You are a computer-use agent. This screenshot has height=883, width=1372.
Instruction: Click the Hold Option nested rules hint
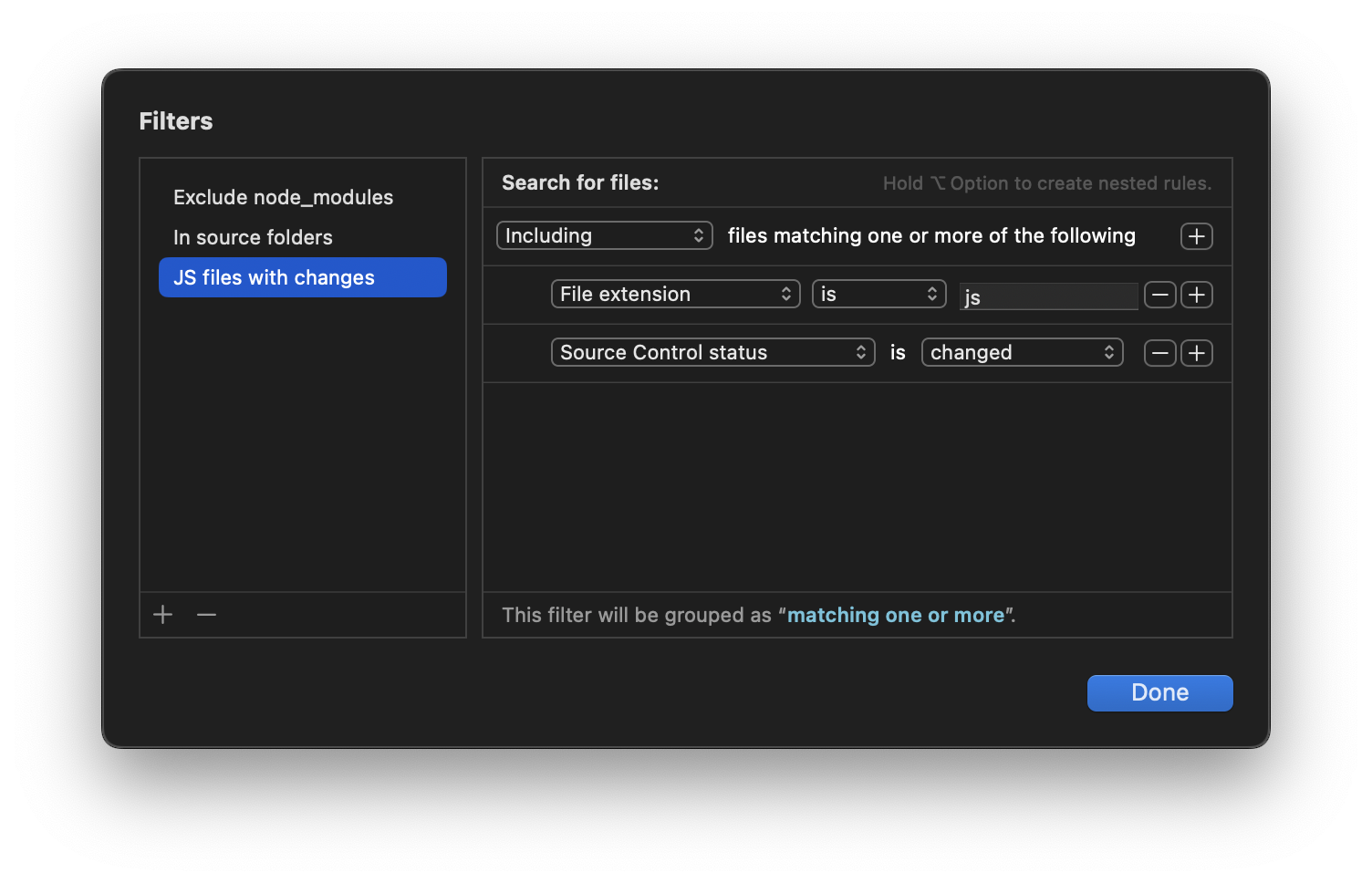tap(1047, 183)
